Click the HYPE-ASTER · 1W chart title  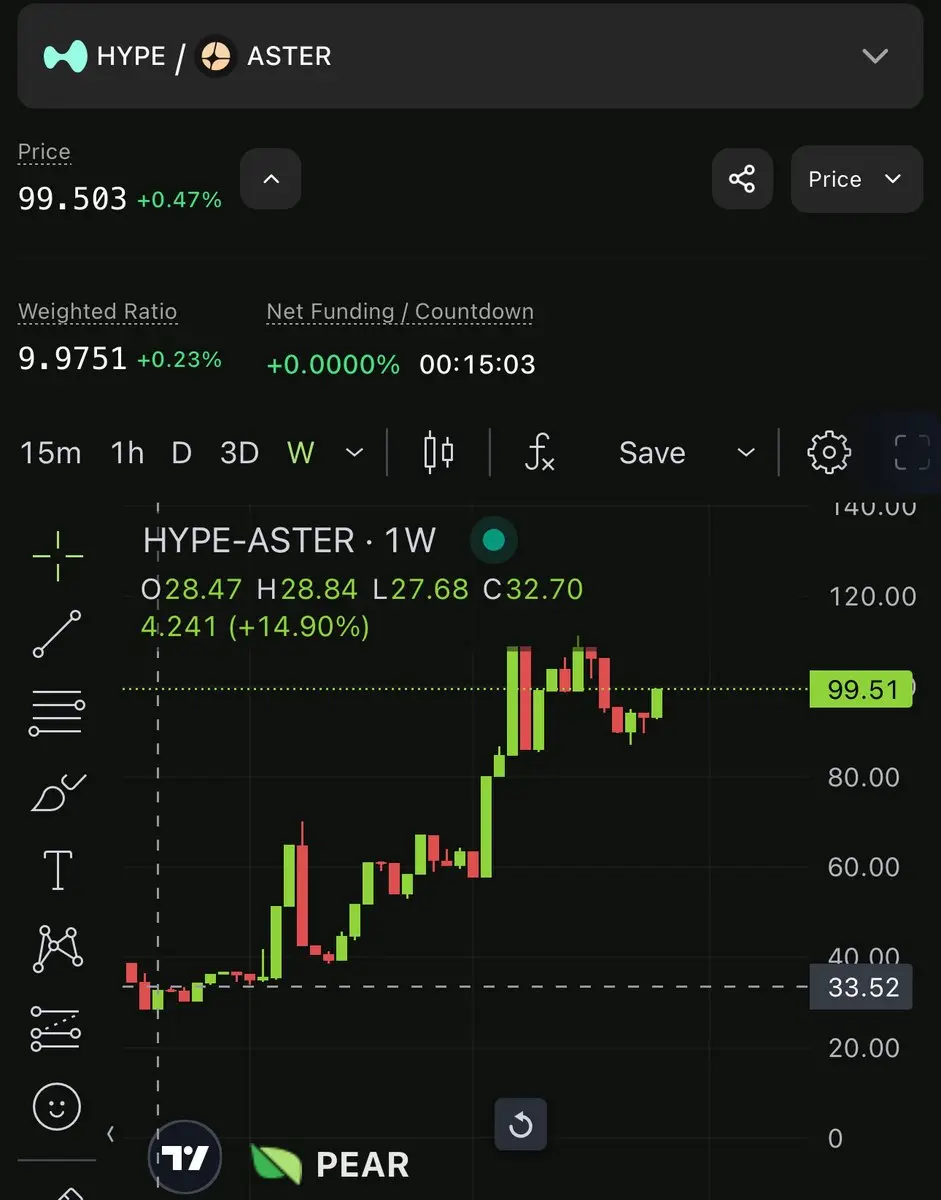tap(289, 541)
